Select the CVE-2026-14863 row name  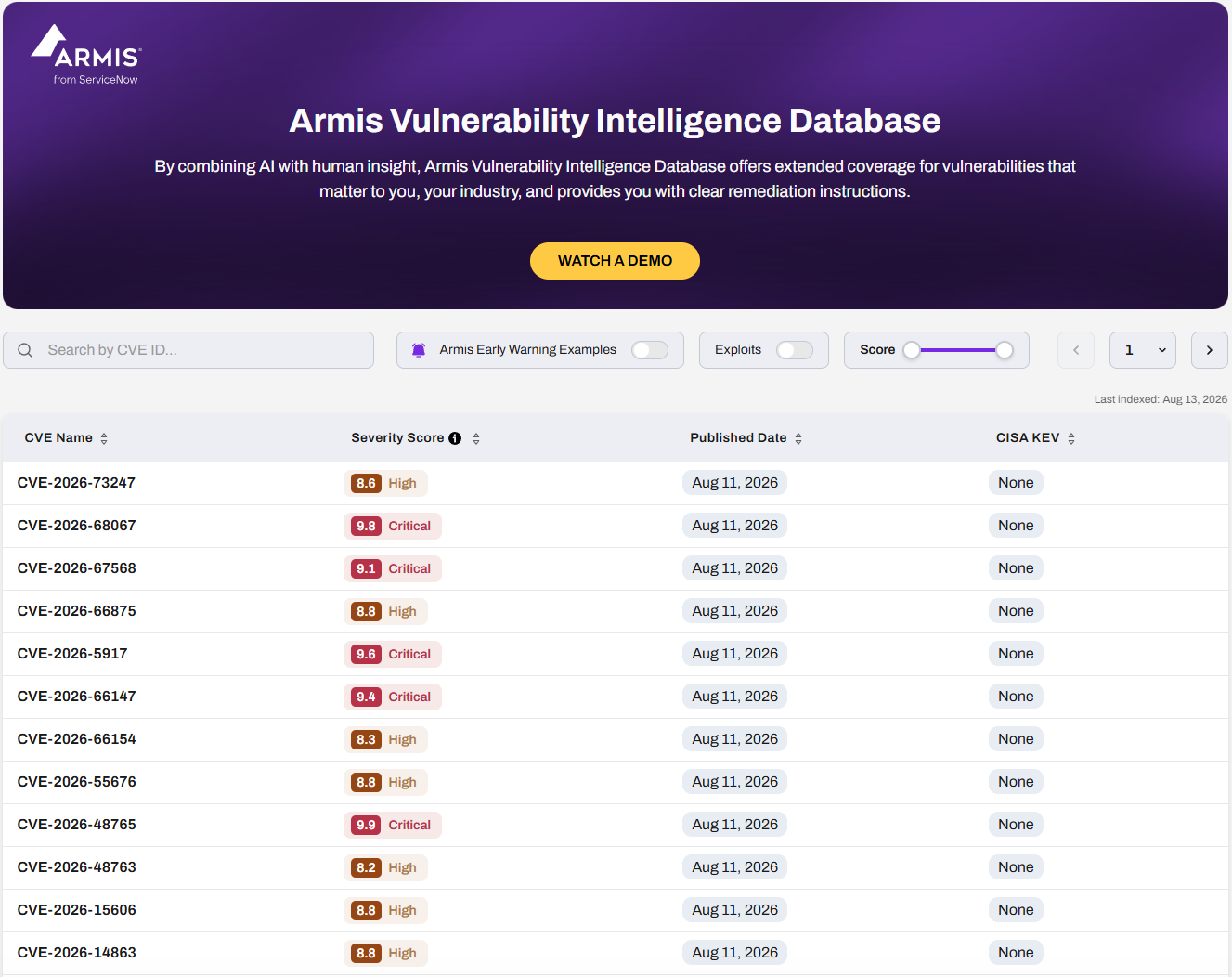click(76, 953)
